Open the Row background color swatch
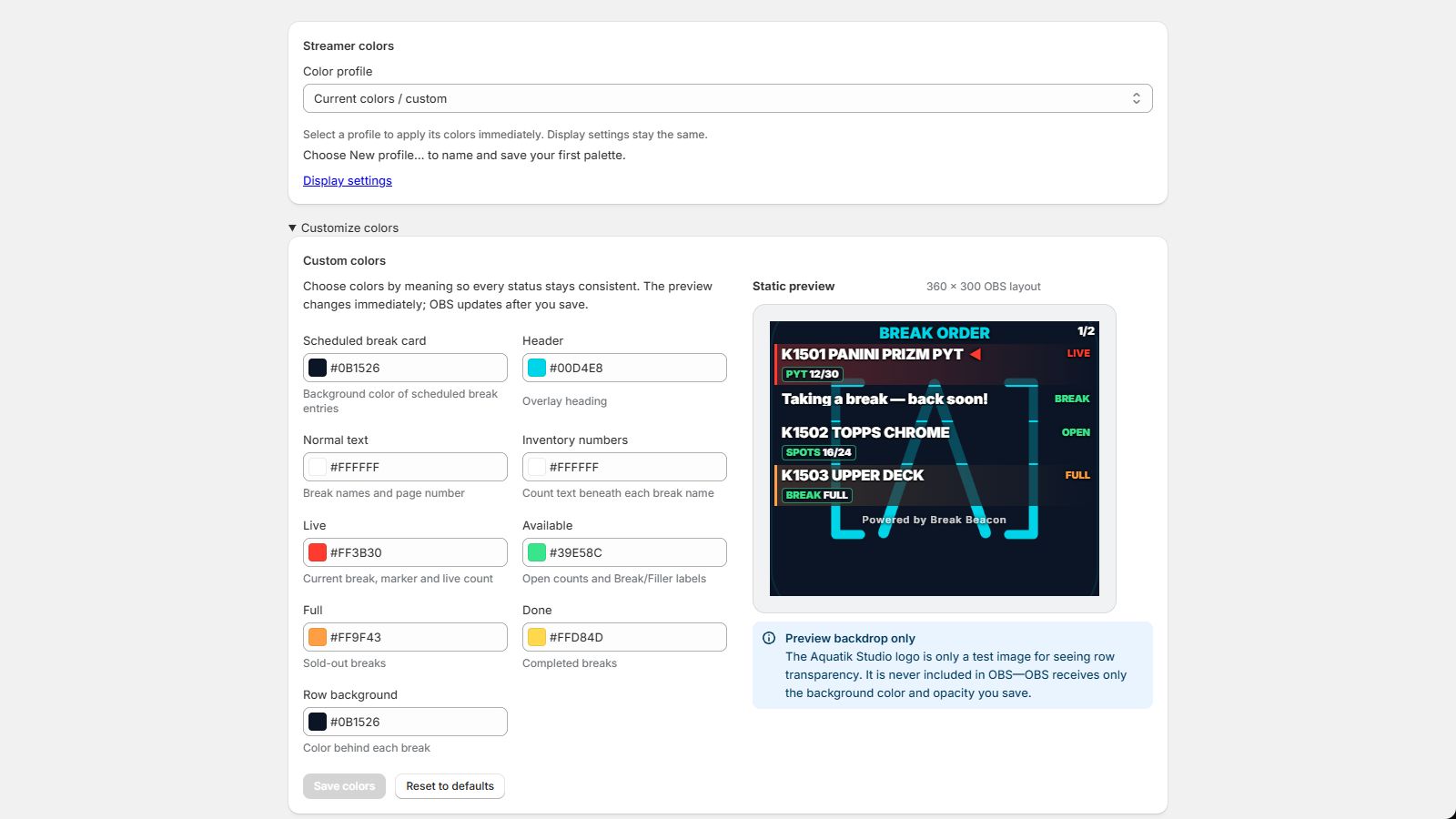This screenshot has width=1456, height=819. coord(318,722)
